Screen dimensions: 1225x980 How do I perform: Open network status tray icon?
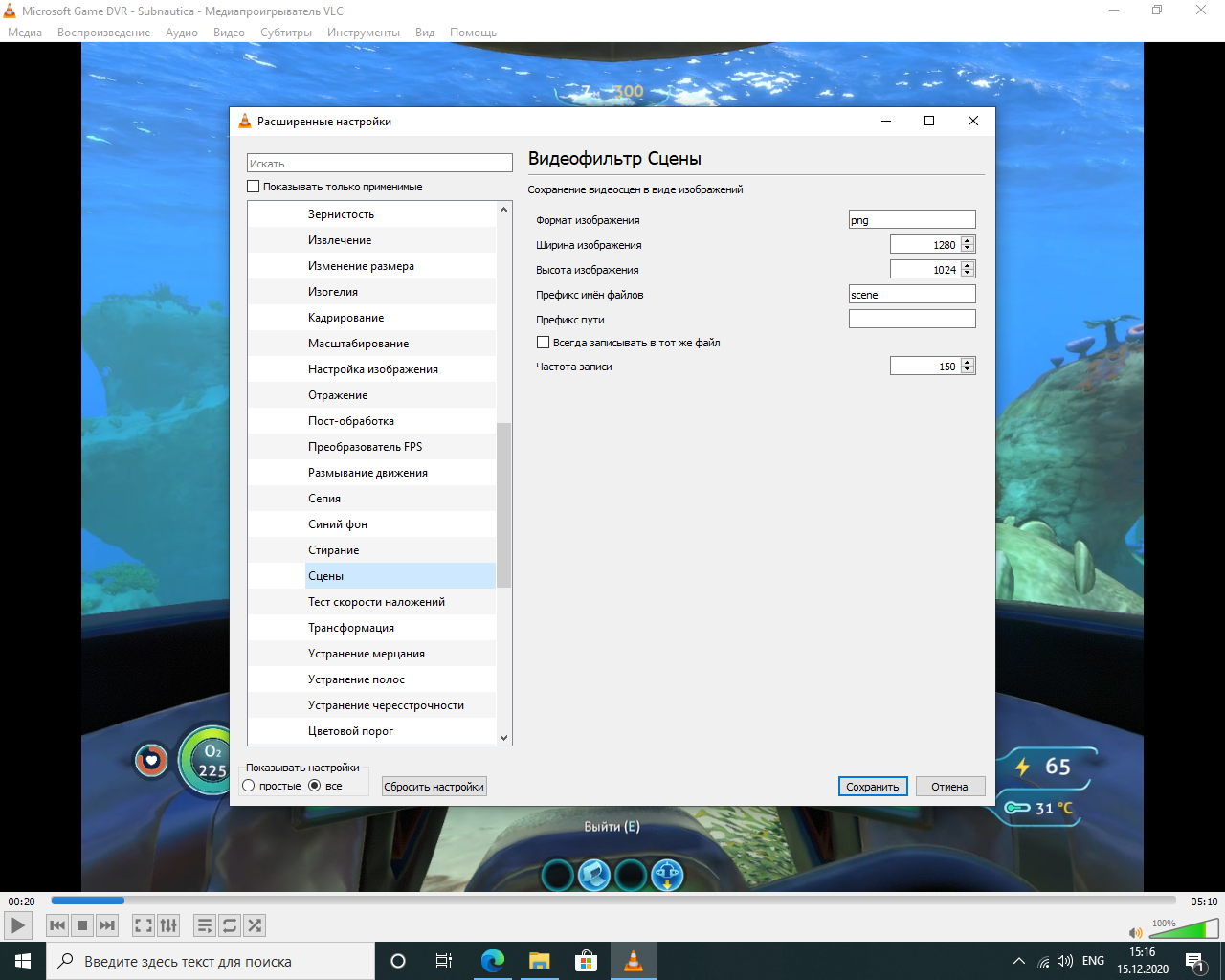(1044, 961)
